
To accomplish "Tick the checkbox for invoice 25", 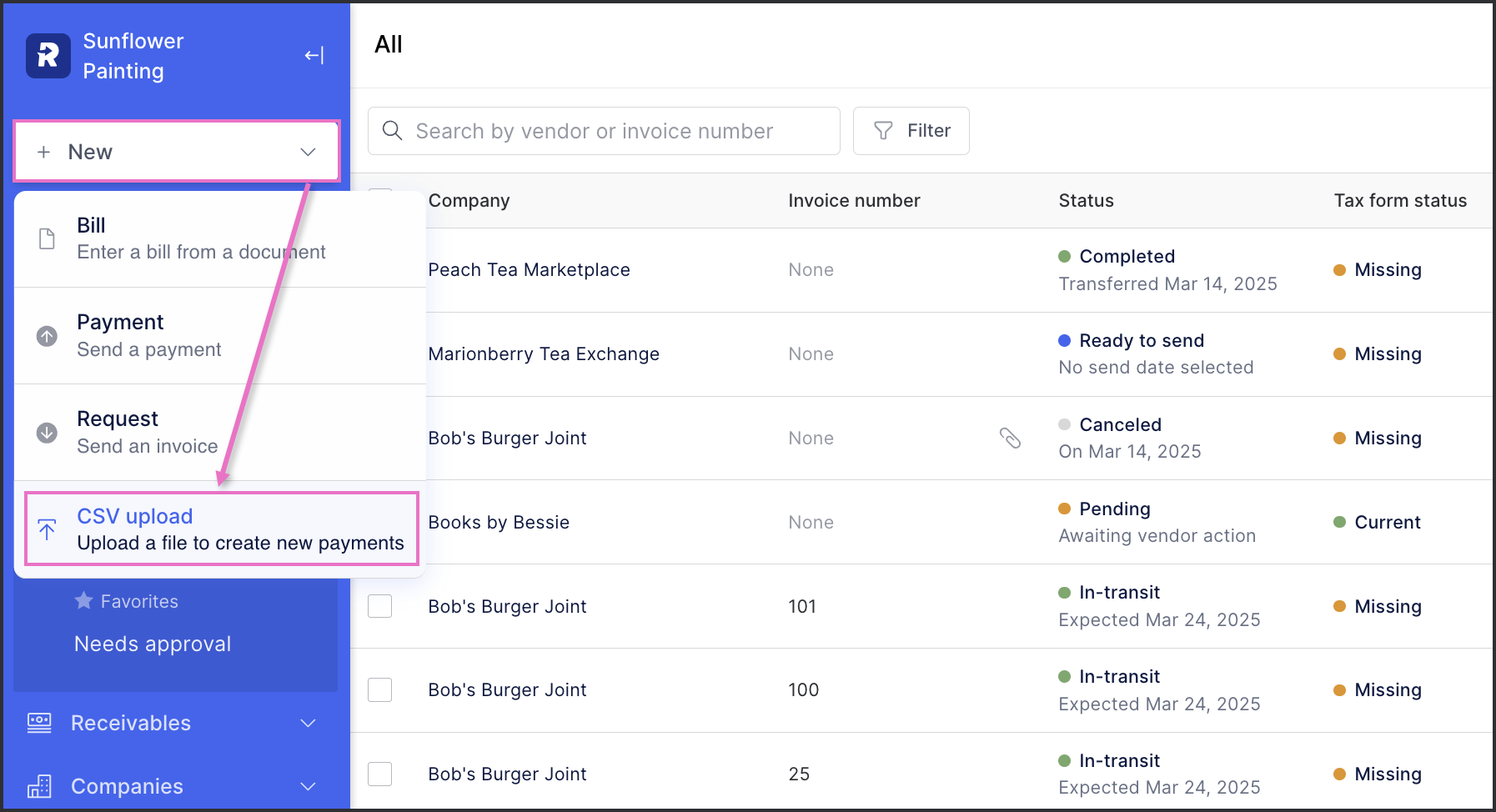I will coord(380,774).
